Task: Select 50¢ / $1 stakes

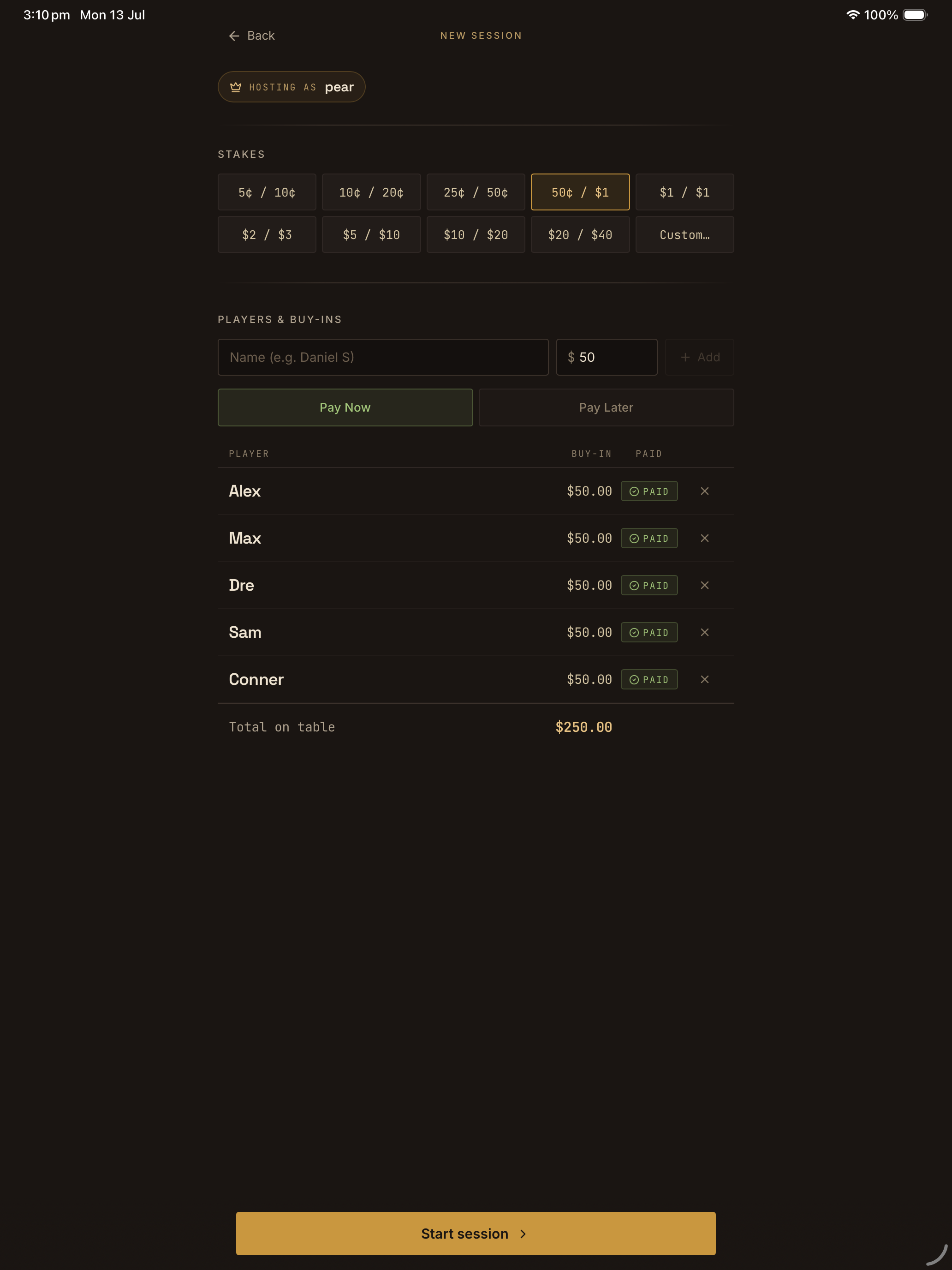Action: pos(580,192)
